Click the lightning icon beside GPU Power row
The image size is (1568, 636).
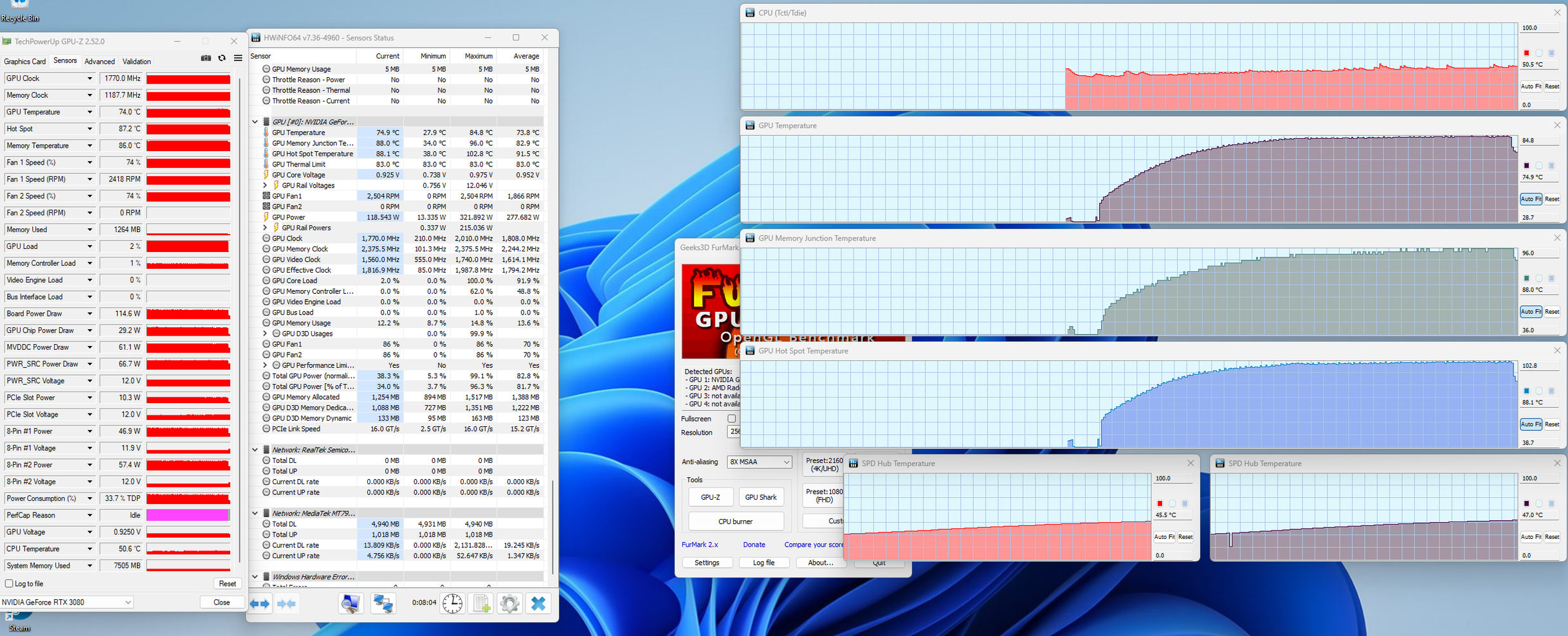pos(266,217)
